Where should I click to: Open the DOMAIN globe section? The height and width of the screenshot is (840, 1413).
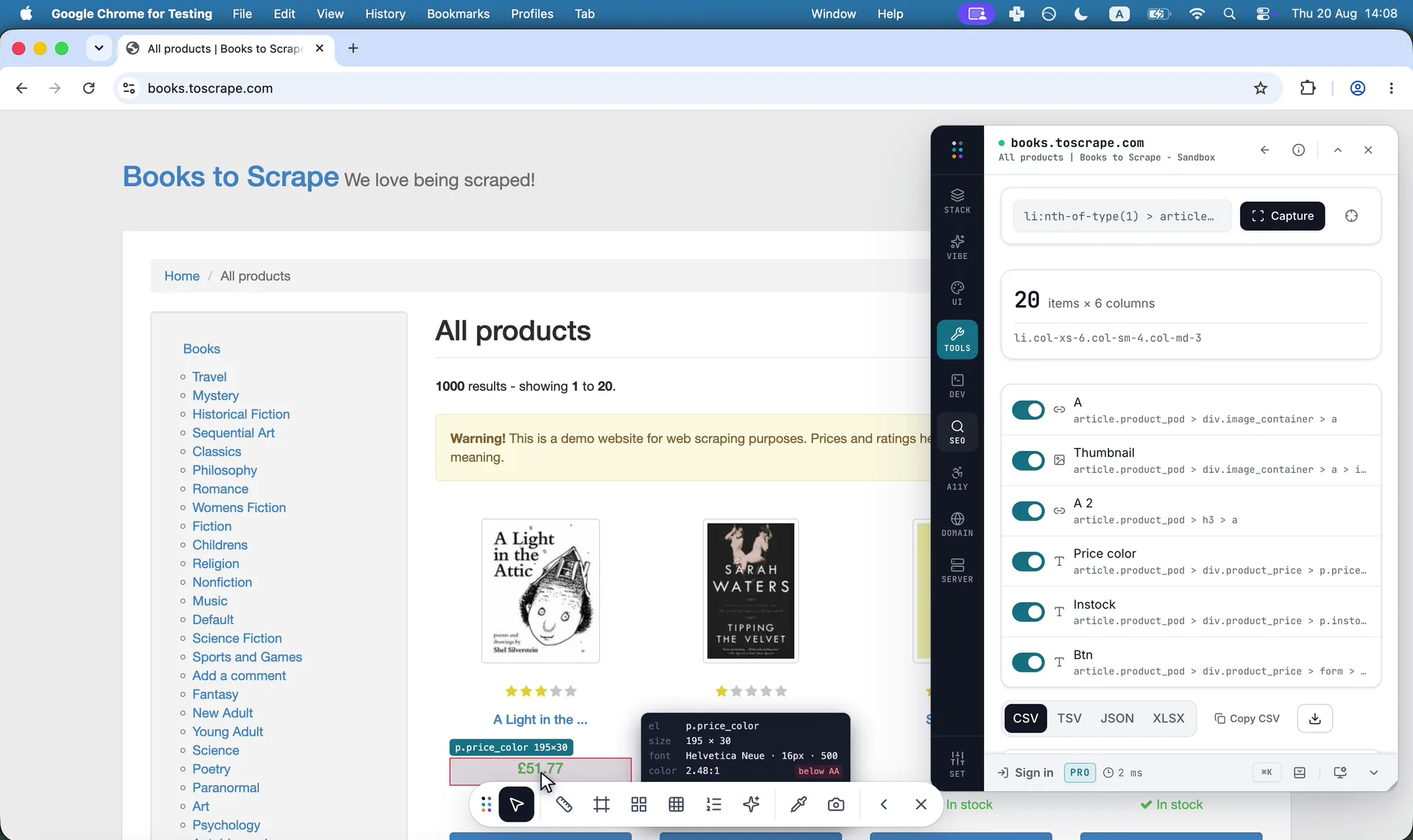[957, 524]
